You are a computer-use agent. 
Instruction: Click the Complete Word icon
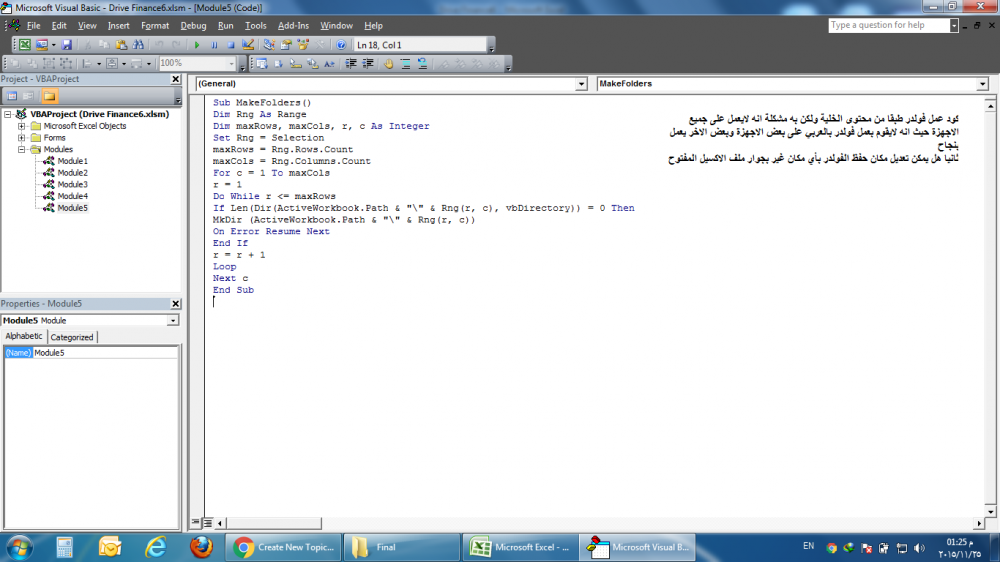[329, 64]
